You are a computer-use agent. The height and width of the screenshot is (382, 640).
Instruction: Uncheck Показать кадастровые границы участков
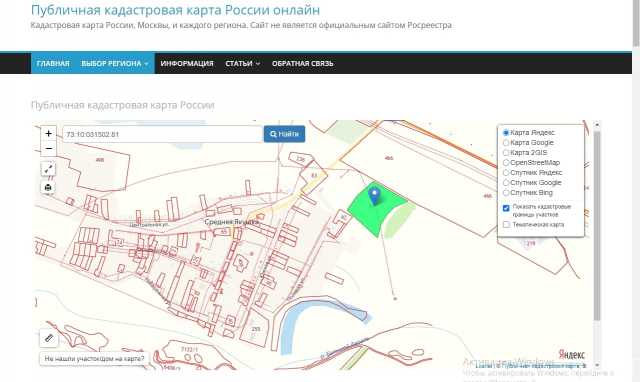coord(506,208)
